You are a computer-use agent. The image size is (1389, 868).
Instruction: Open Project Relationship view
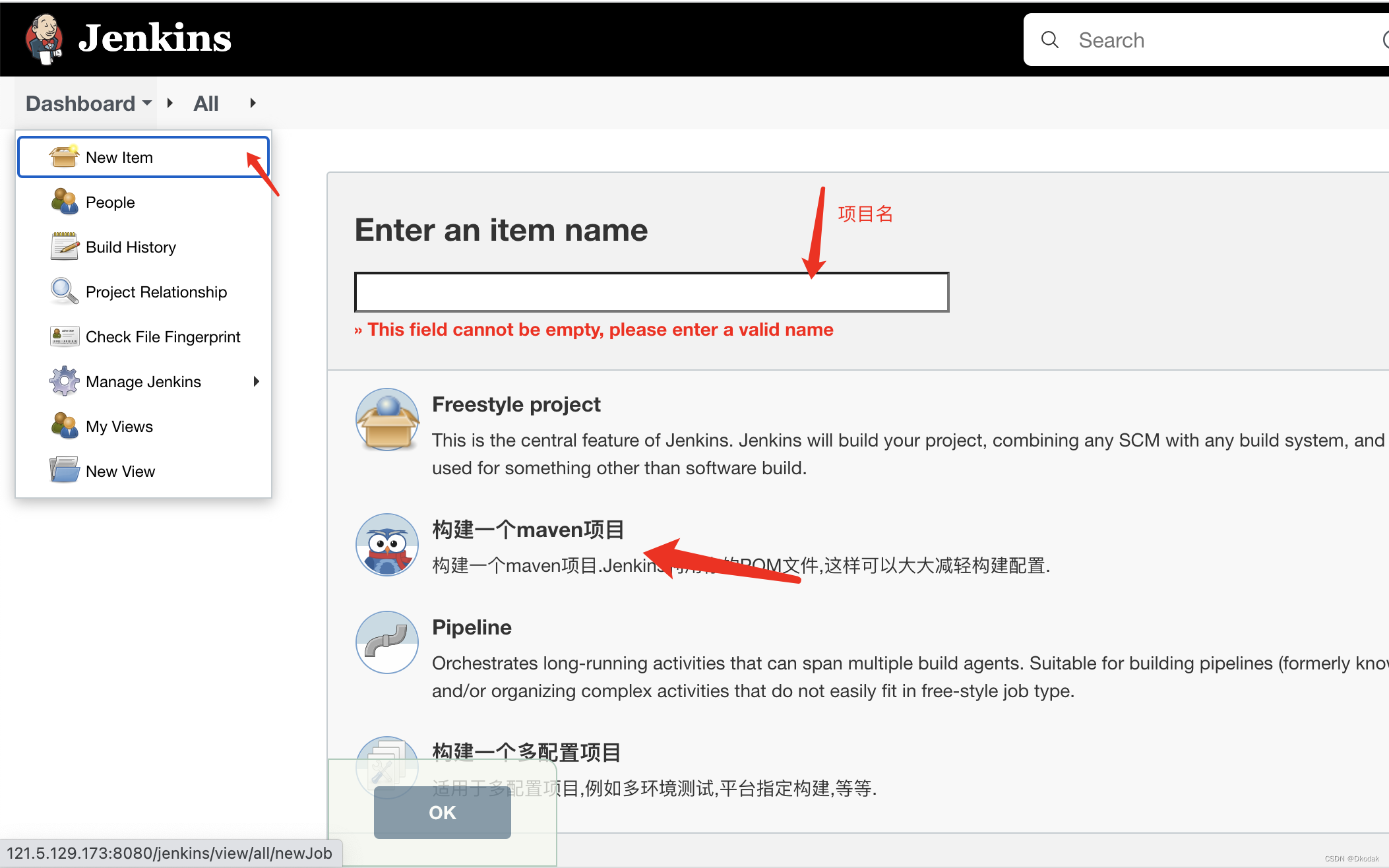[x=156, y=291]
